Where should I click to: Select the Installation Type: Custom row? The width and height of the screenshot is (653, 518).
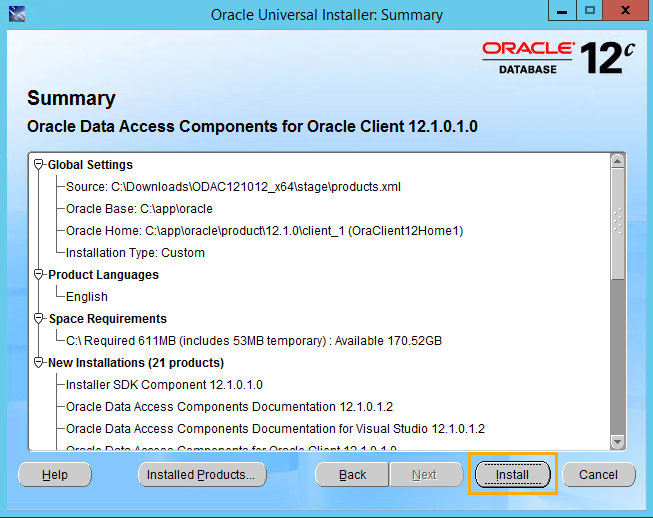pos(135,253)
